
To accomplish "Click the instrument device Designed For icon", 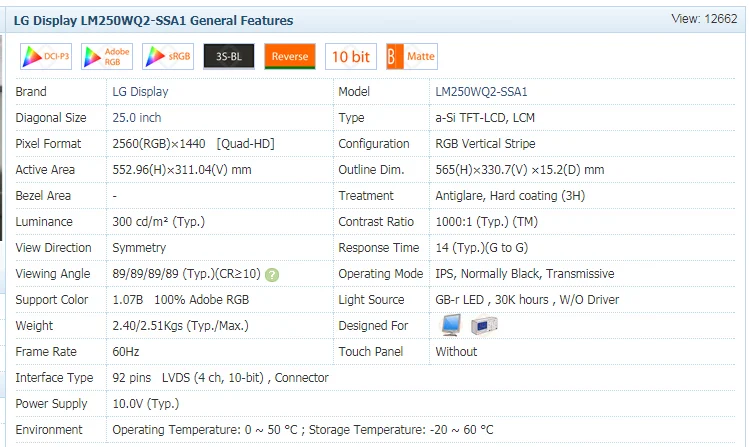I will pyautogui.click(x=484, y=326).
